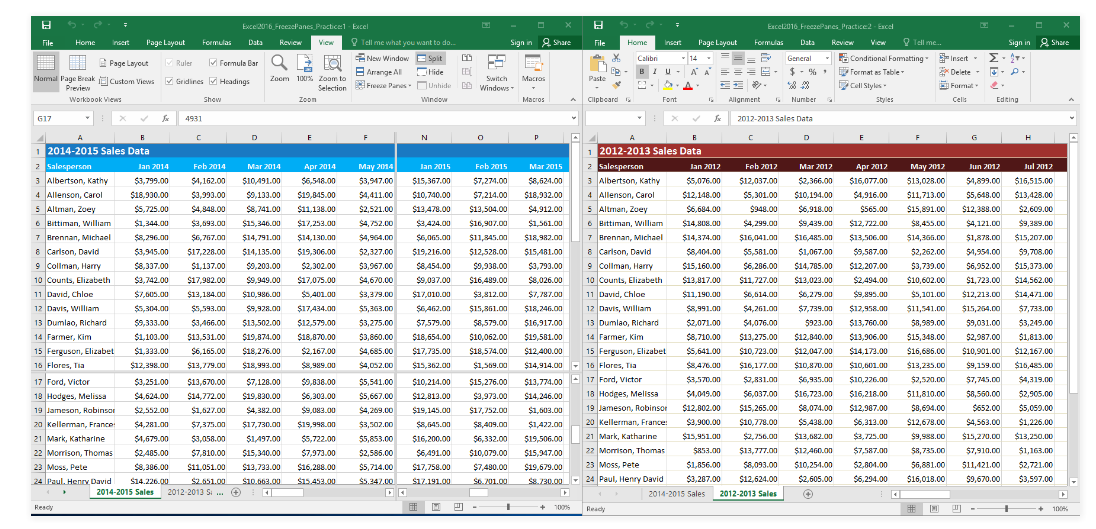Click the Save icon in left window title bar
1096x529 pixels.
46,25
